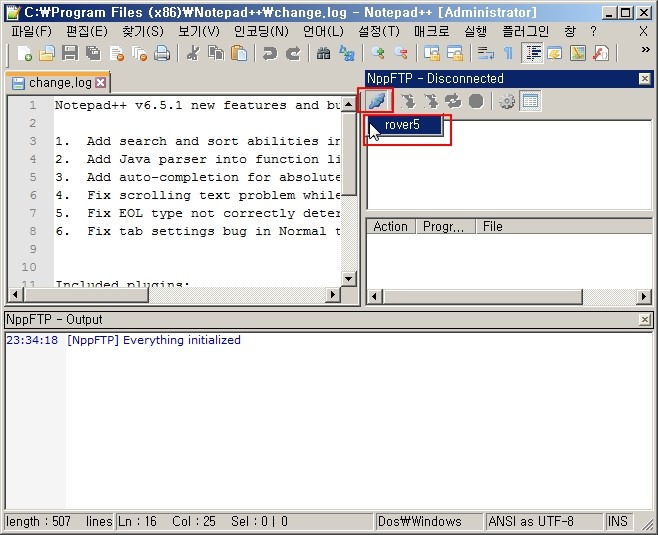Click the Undo arrow icon
The height and width of the screenshot is (535, 658).
(x=269, y=53)
